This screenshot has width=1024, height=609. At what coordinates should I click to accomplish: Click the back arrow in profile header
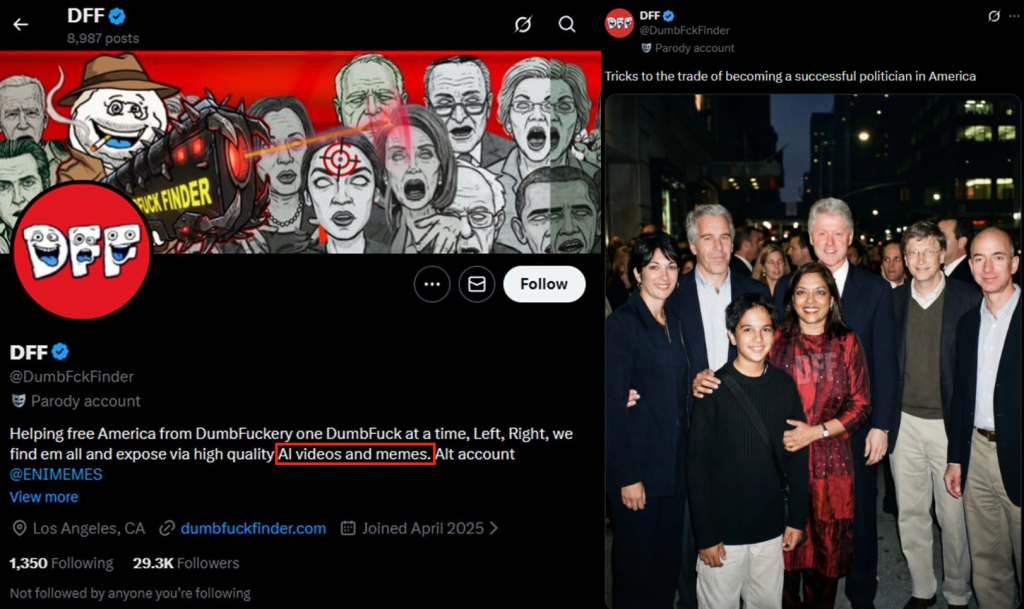21,24
